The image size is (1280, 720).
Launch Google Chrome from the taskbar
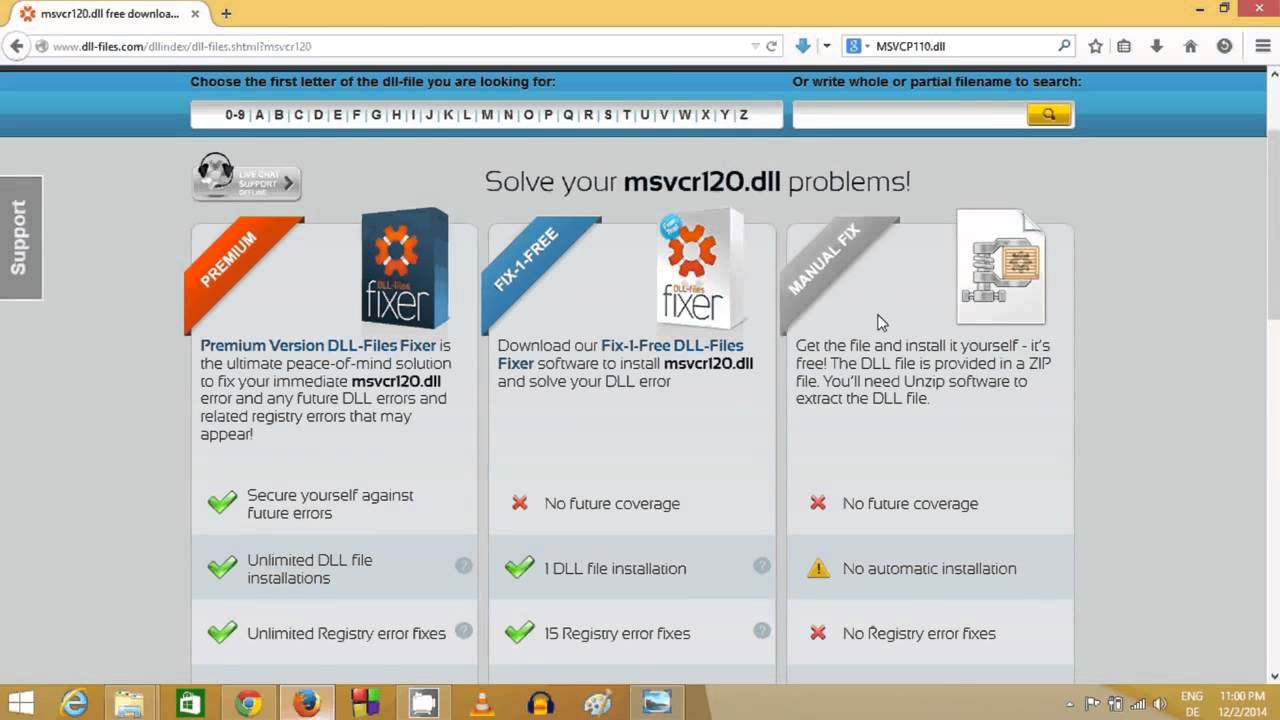248,703
